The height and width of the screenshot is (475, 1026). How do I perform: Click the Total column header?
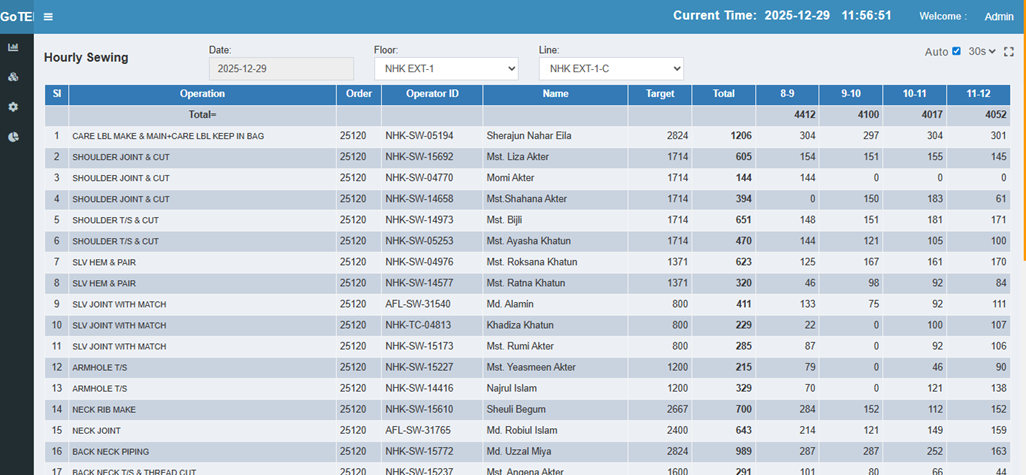click(723, 94)
